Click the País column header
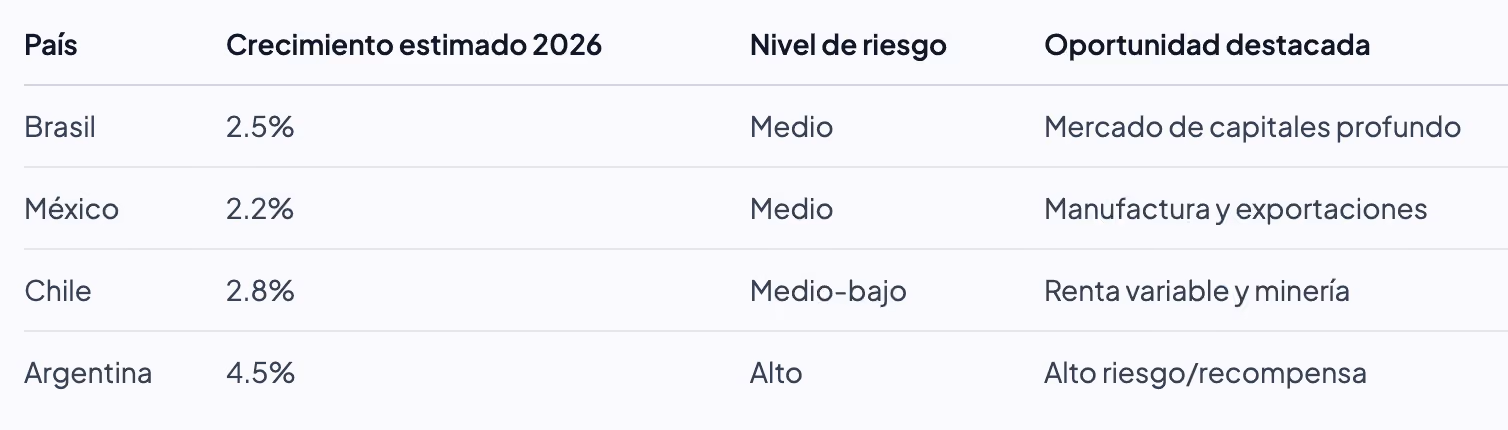The image size is (1508, 430). click(51, 45)
